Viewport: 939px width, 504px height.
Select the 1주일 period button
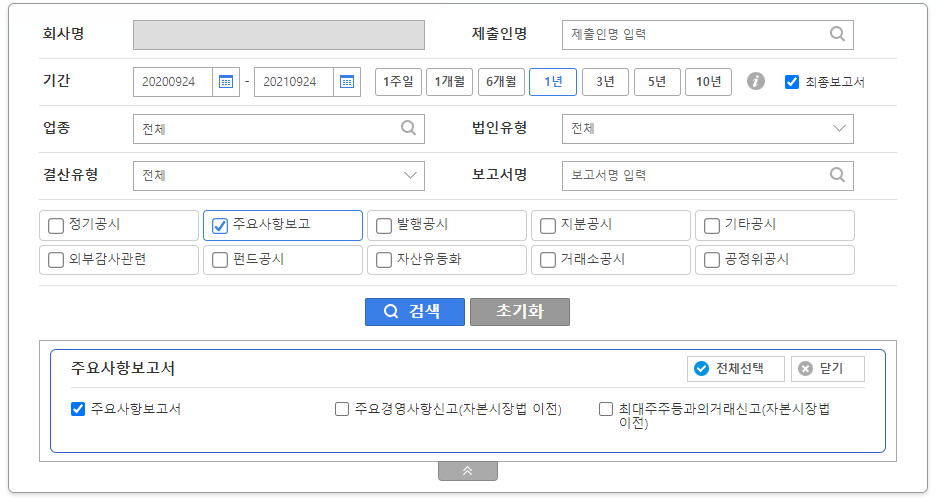(398, 82)
